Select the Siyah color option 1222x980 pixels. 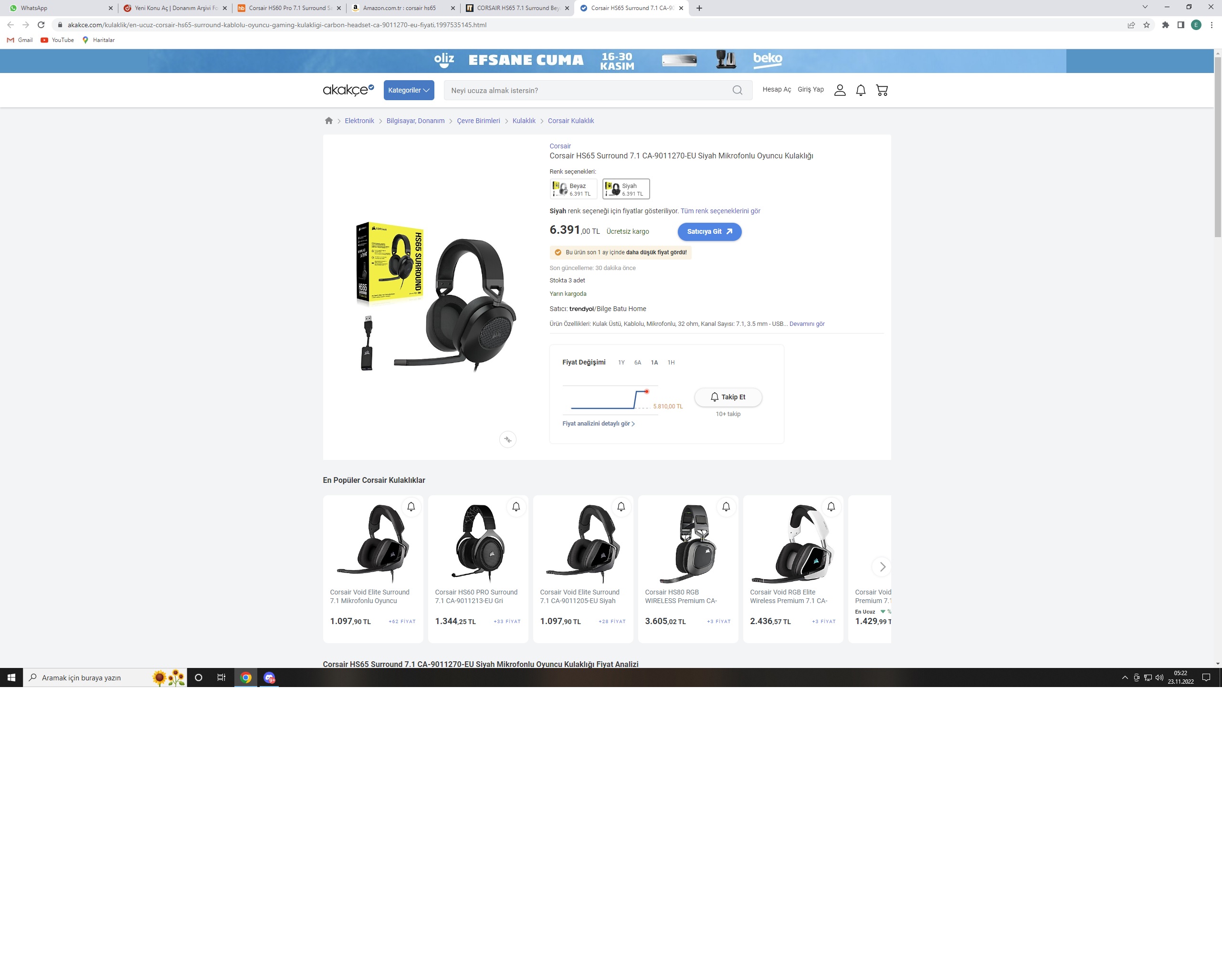coord(626,189)
